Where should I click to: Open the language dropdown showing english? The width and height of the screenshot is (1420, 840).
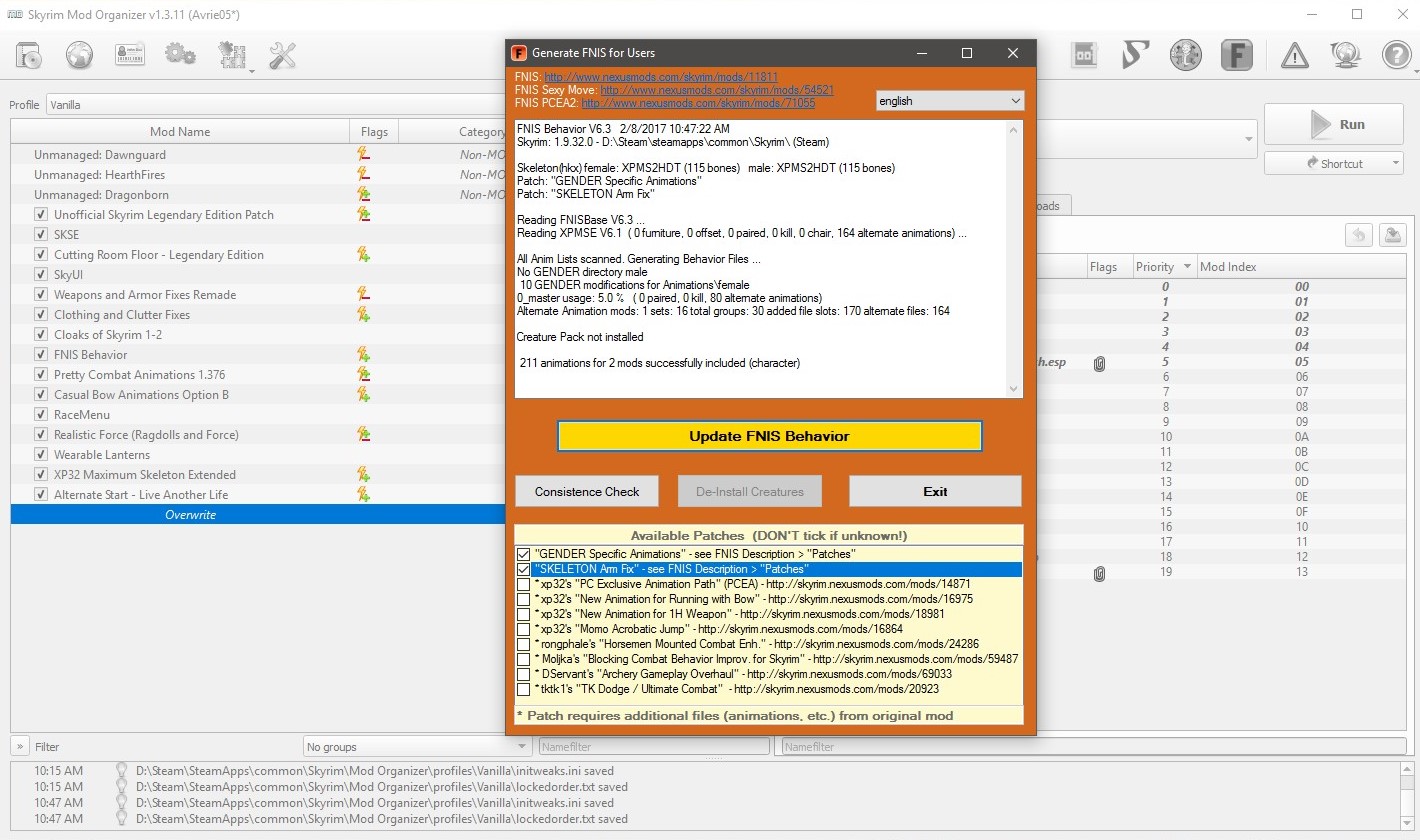[950, 101]
